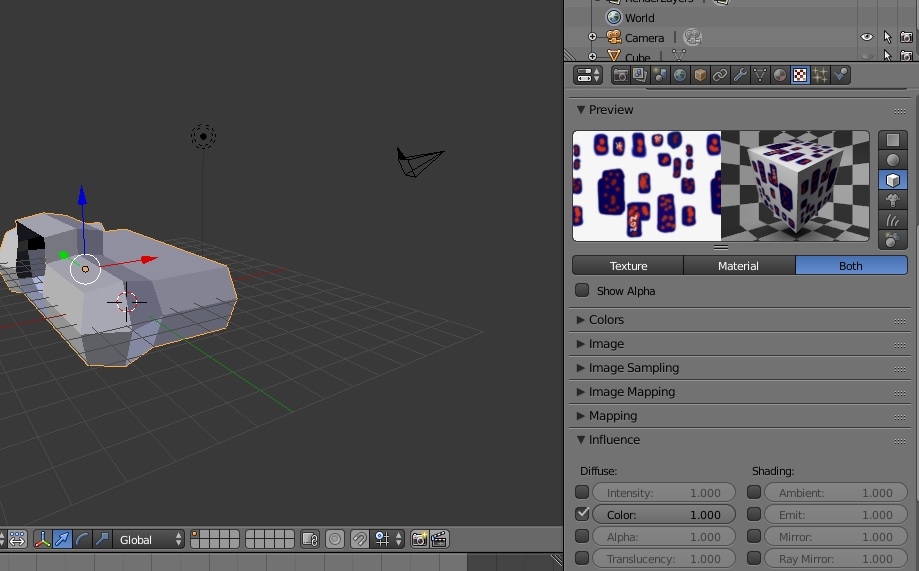Select the sphere preview shape
This screenshot has height=571, width=919.
point(892,160)
